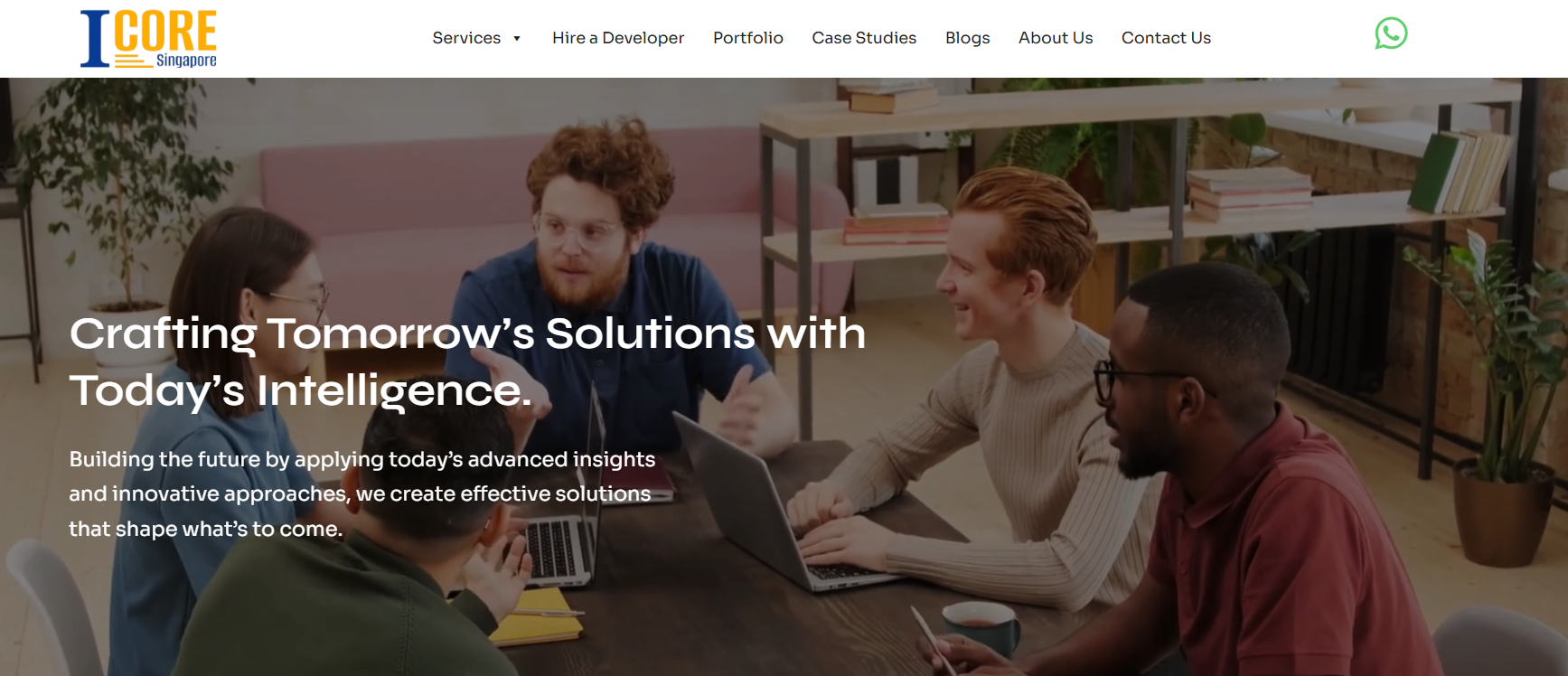Image resolution: width=1568 pixels, height=676 pixels.
Task: Navigate to Case Studies
Action: coord(864,38)
